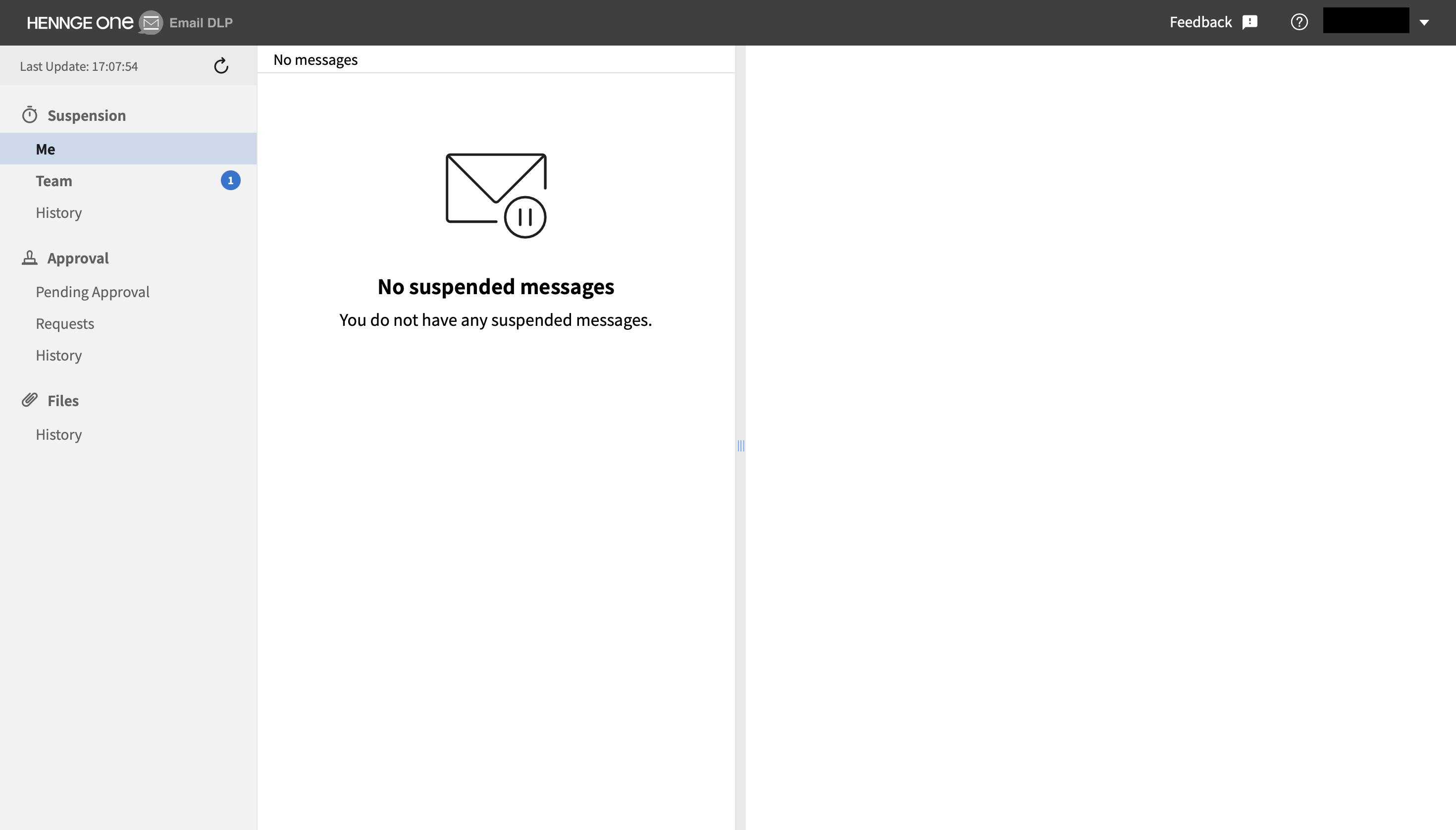Click the Feedback speech bubble icon

[x=1250, y=22]
